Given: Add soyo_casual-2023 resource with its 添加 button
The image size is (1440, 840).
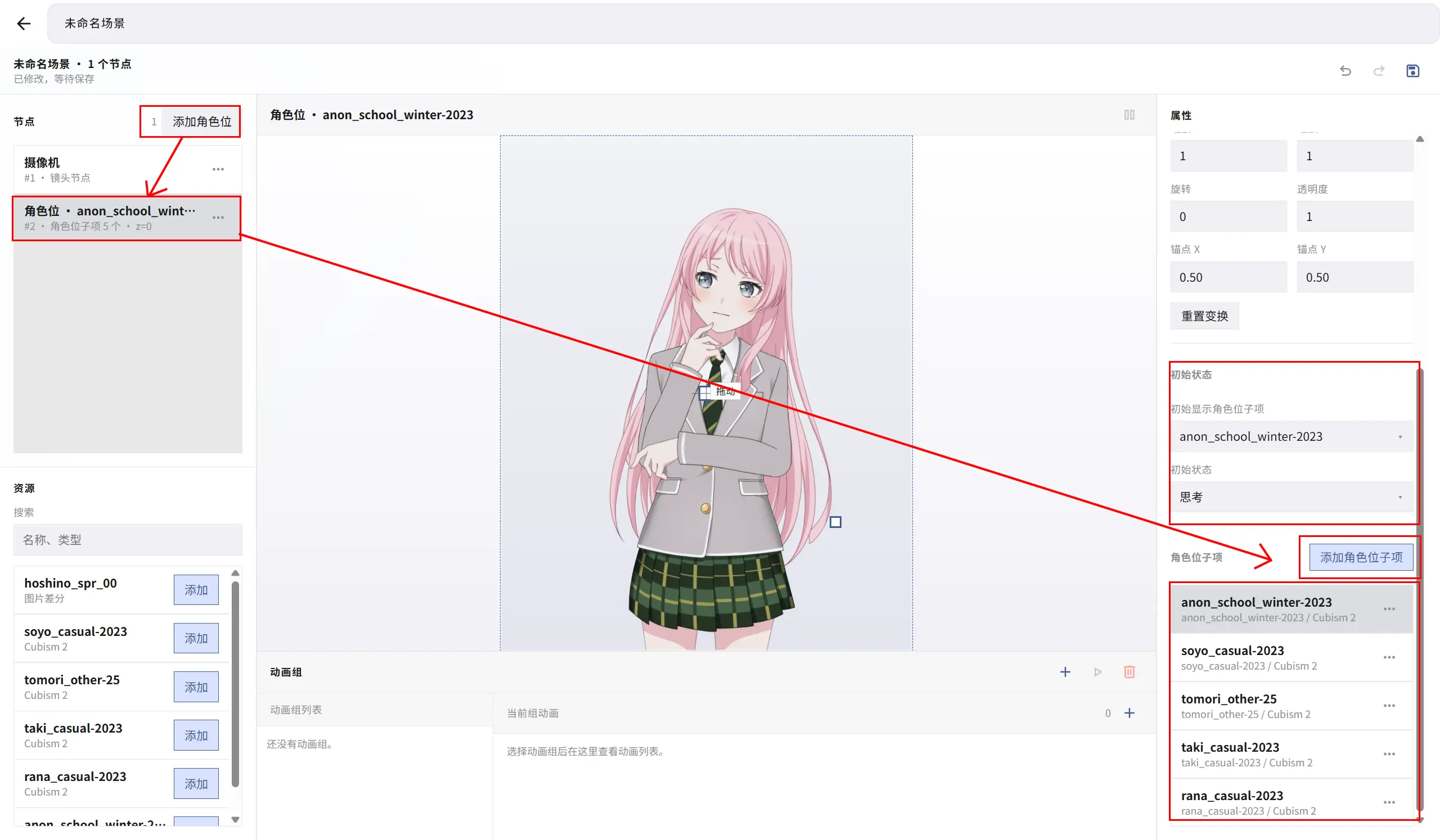Looking at the screenshot, I should pos(196,638).
